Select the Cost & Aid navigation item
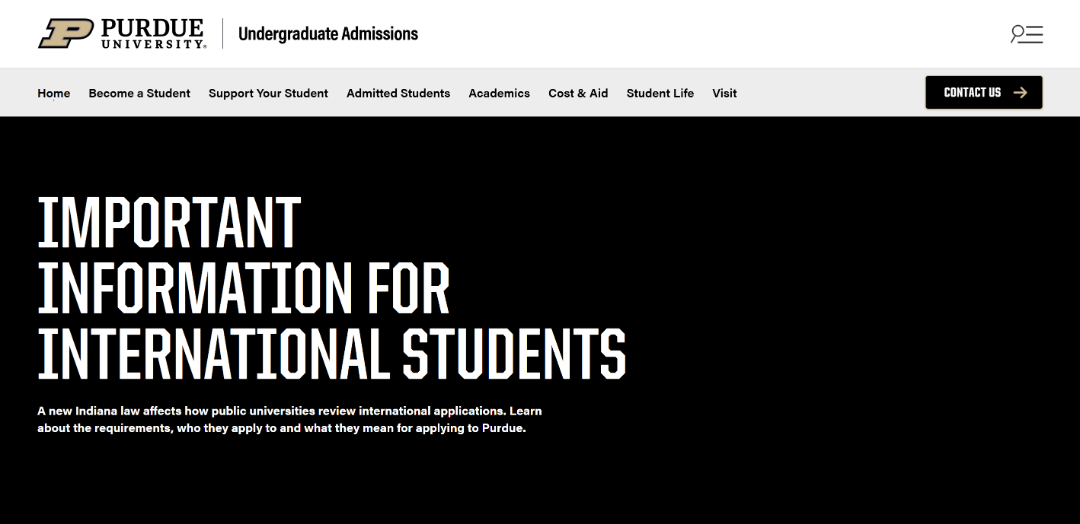This screenshot has height=524, width=1080. [x=578, y=93]
